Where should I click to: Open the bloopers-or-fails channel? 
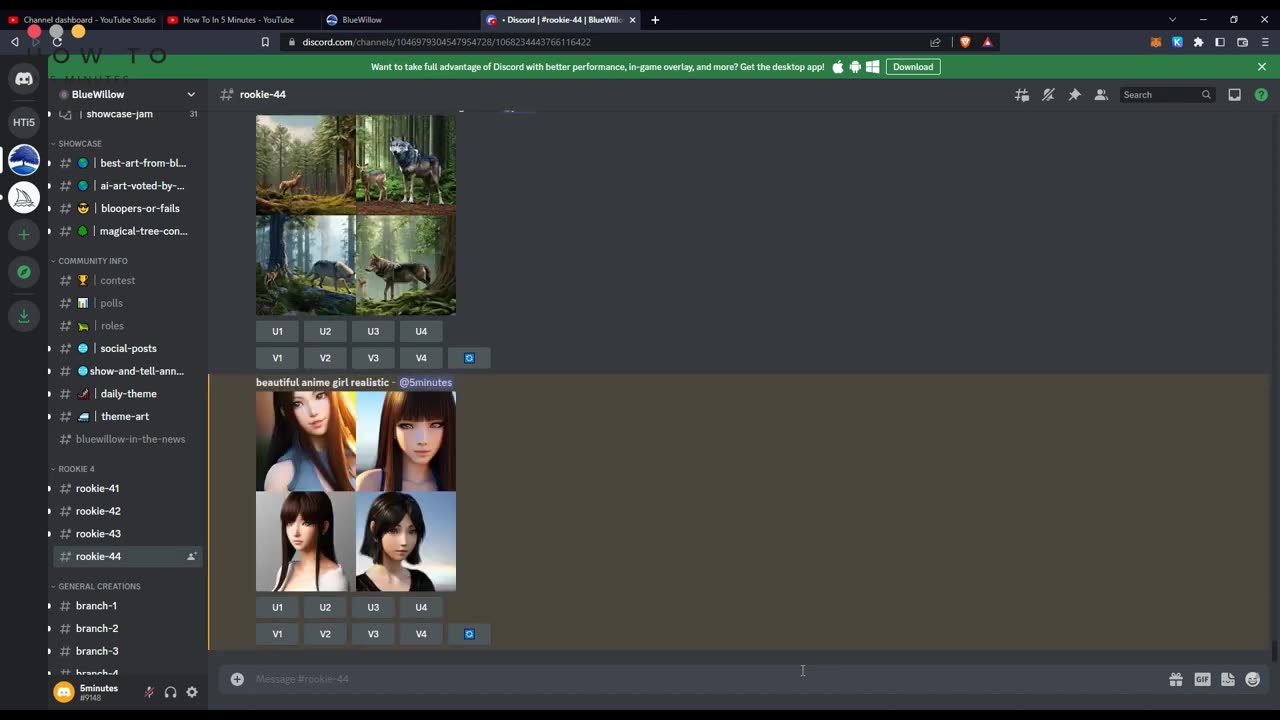coord(126,209)
